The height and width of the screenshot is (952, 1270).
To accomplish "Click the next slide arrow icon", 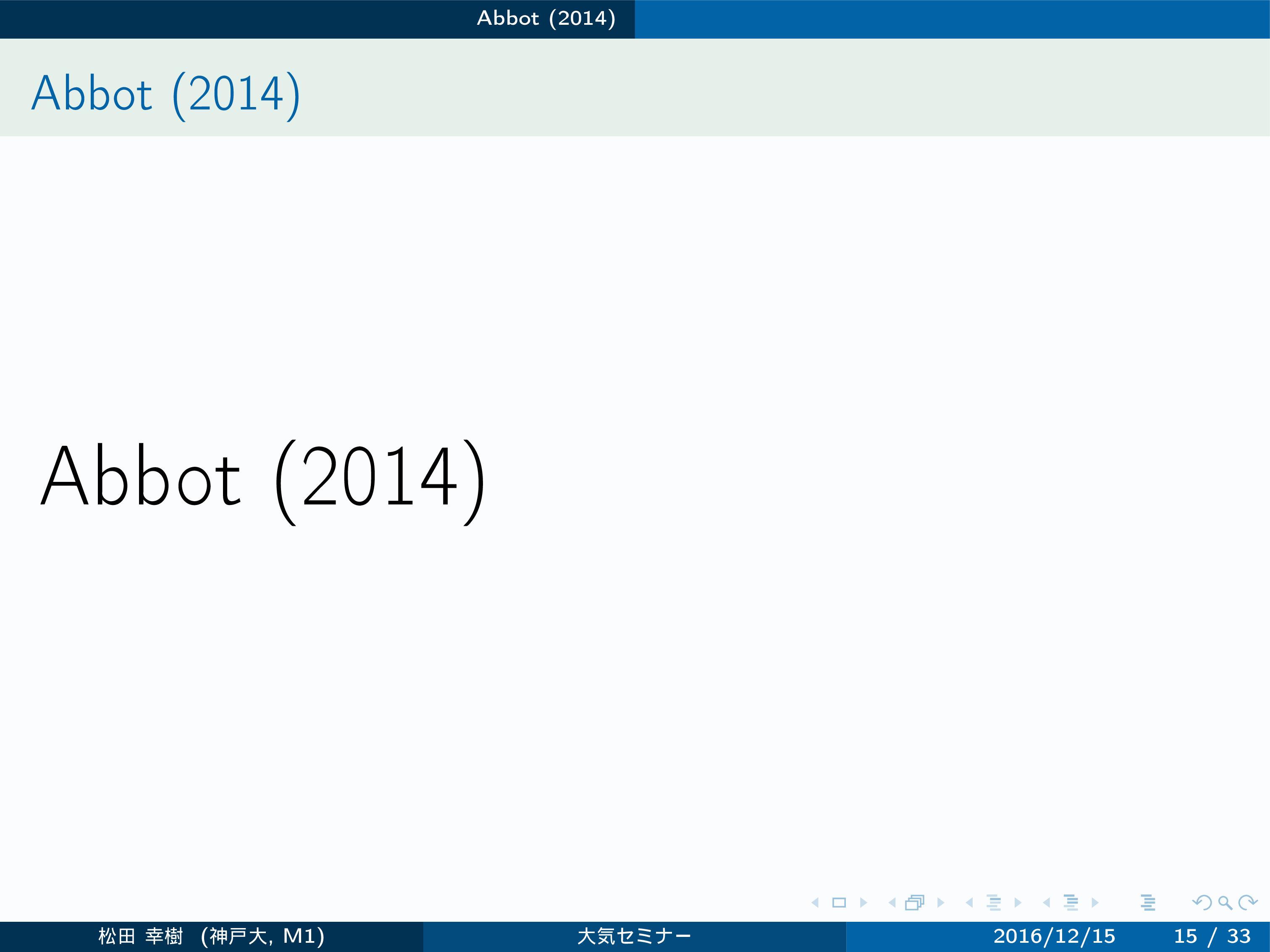I will [x=863, y=902].
